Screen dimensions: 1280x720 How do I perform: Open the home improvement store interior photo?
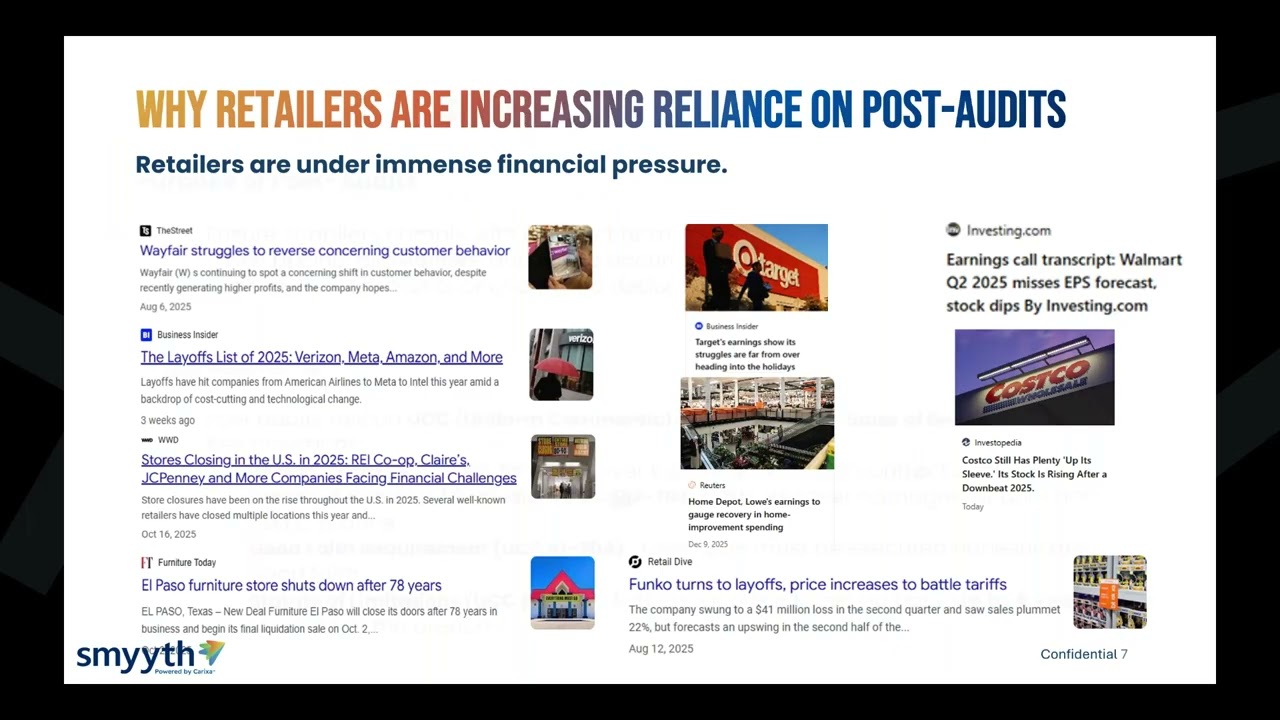757,423
